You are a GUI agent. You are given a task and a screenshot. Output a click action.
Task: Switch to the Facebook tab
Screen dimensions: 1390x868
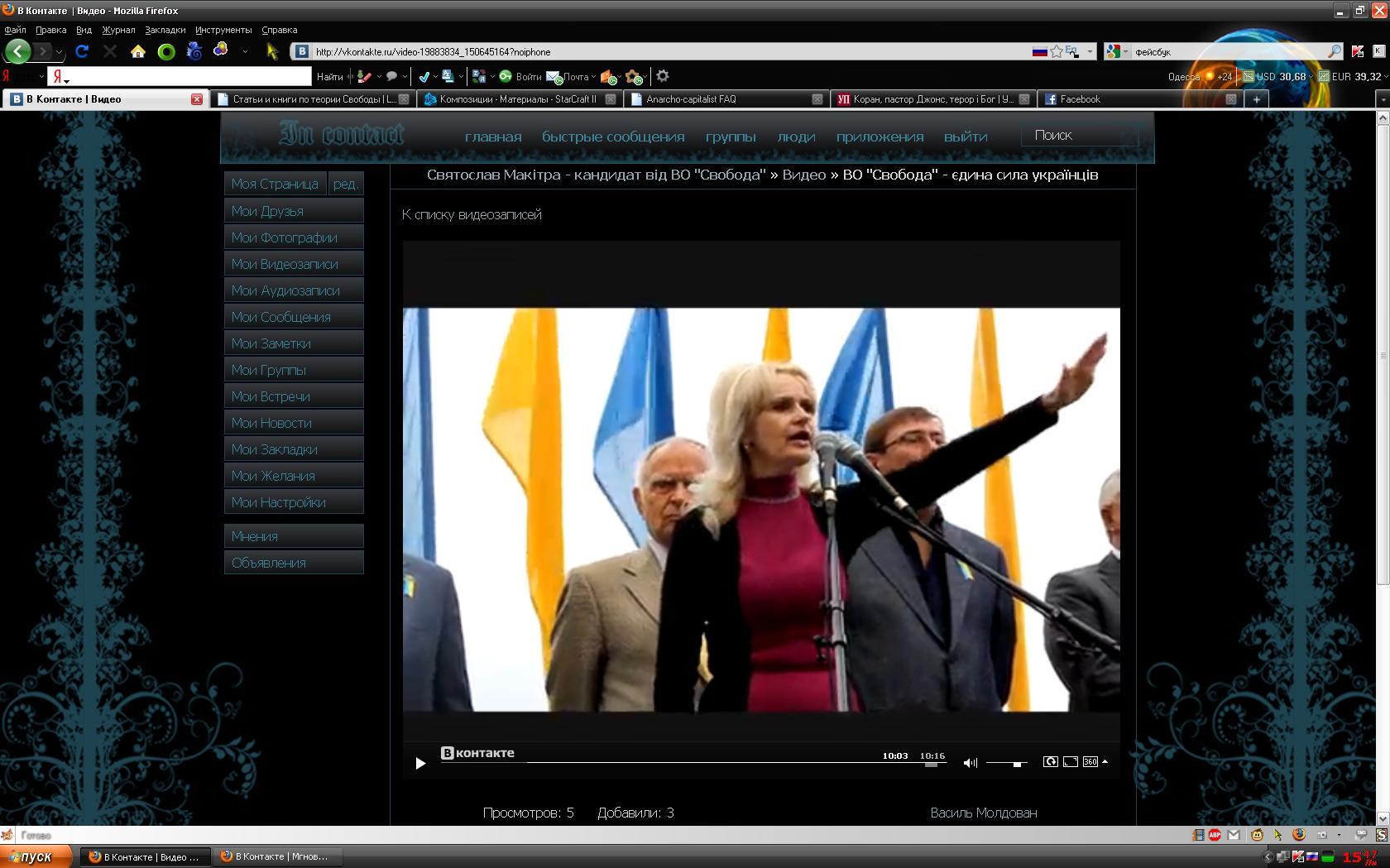[x=1139, y=99]
